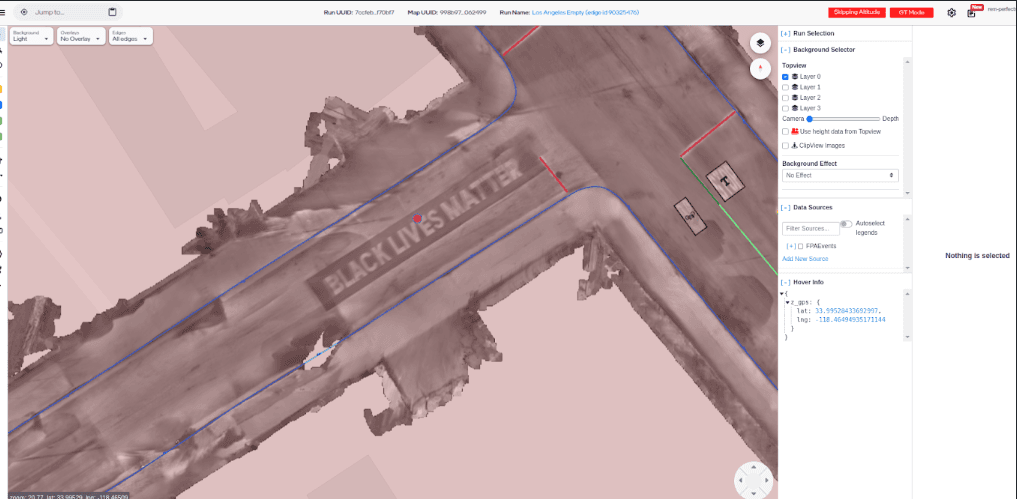
Task: Expand the FPAEvents source entry
Action: tap(791, 246)
